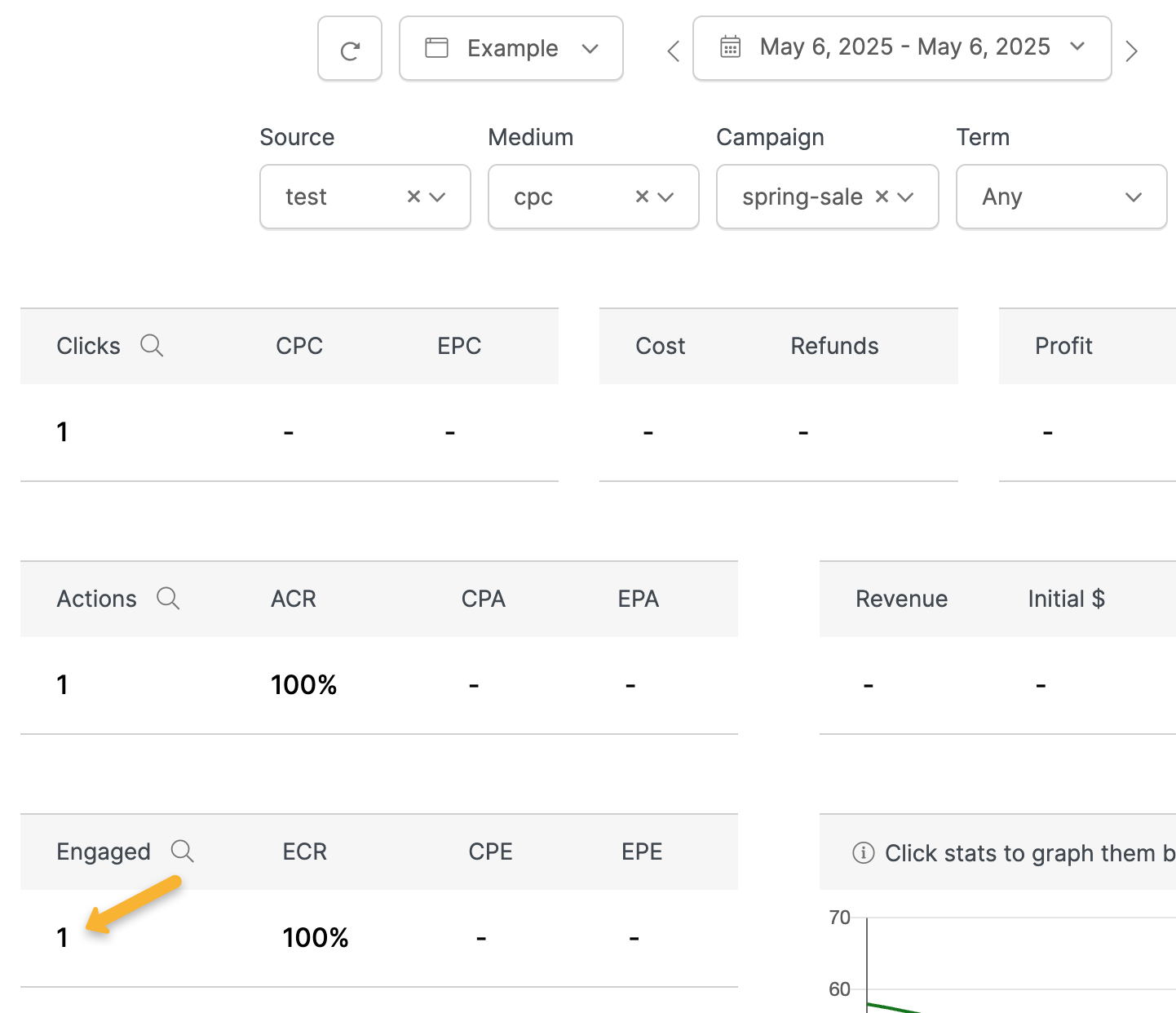1176x1013 pixels.
Task: Open the date range picker
Action: click(x=902, y=48)
